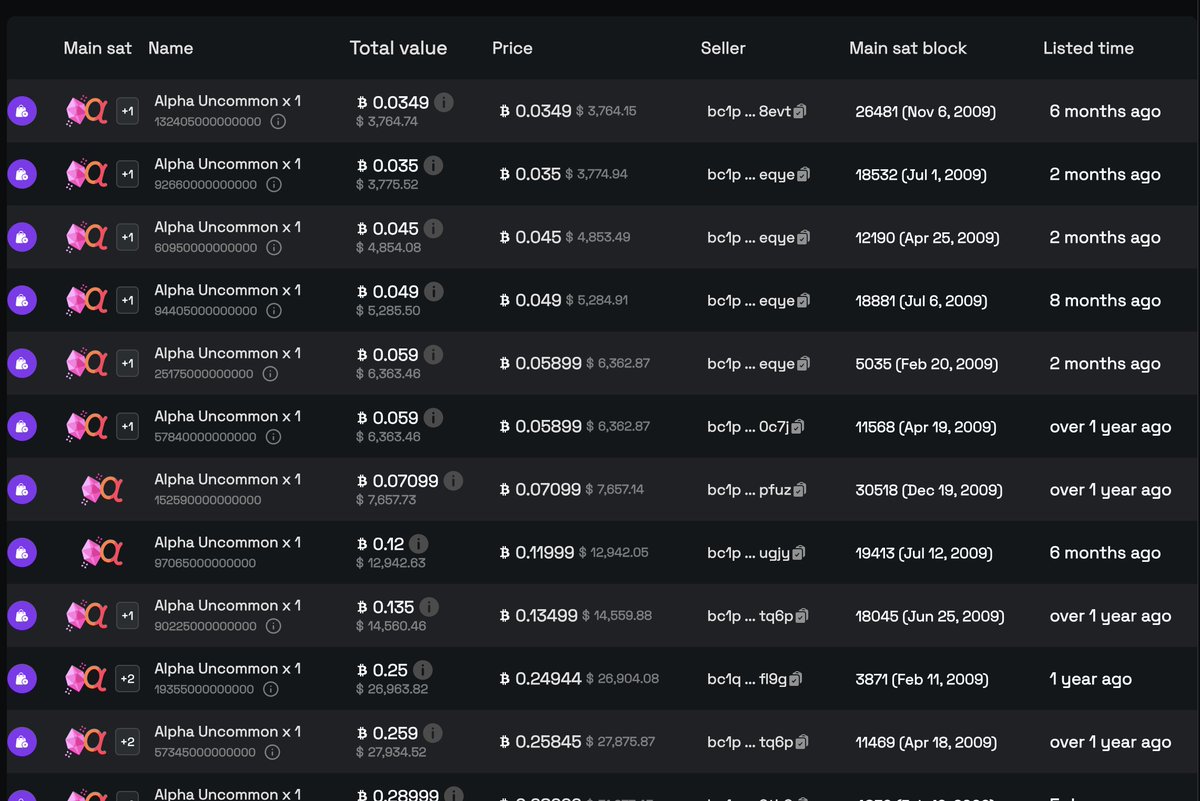Copy seller address ending ugjy
1200x801 pixels.
(x=798, y=553)
